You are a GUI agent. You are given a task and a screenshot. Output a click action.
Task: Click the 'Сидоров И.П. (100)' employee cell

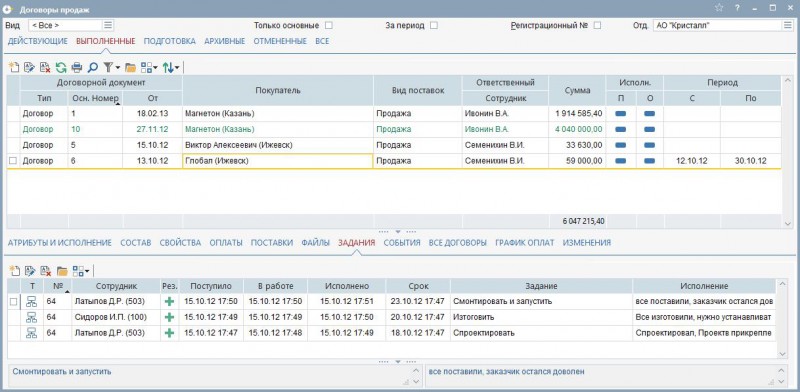[116, 317]
